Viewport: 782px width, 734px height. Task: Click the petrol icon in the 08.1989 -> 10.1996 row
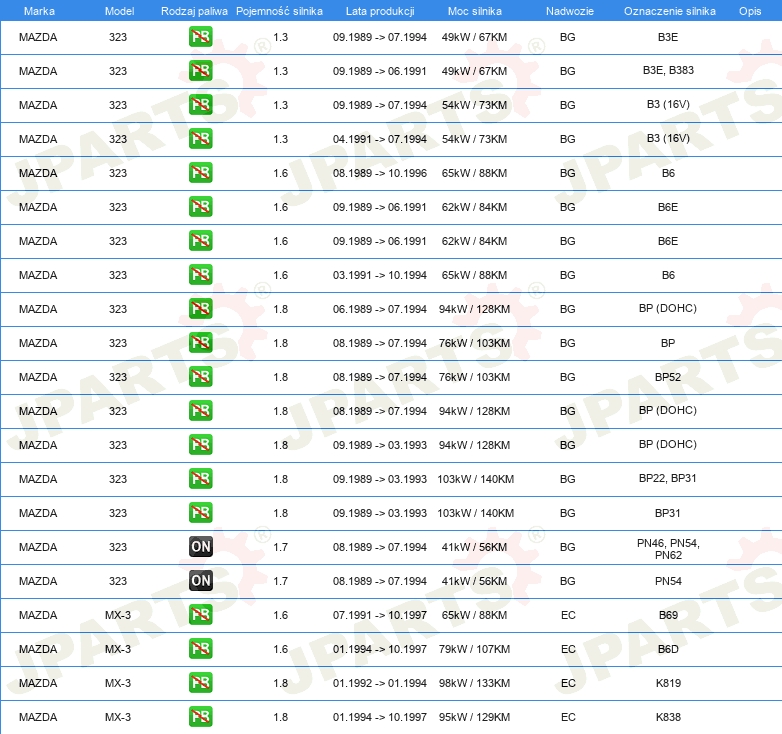click(x=200, y=173)
